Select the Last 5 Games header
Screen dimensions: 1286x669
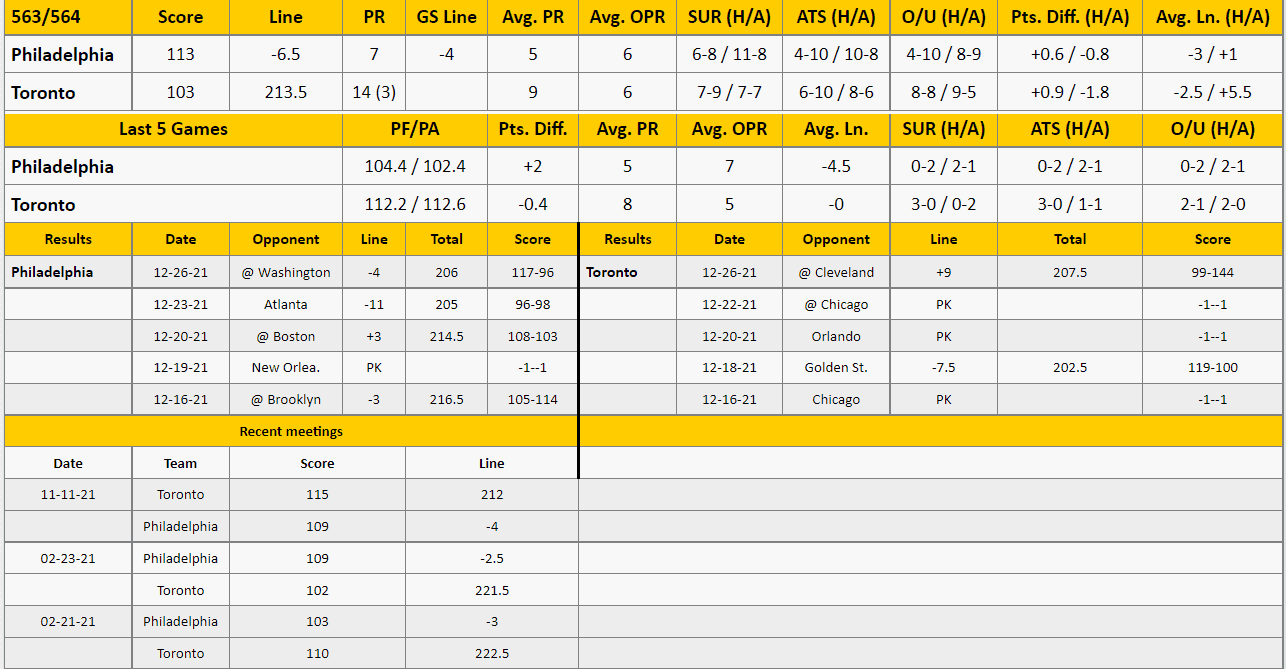pyautogui.click(x=173, y=129)
